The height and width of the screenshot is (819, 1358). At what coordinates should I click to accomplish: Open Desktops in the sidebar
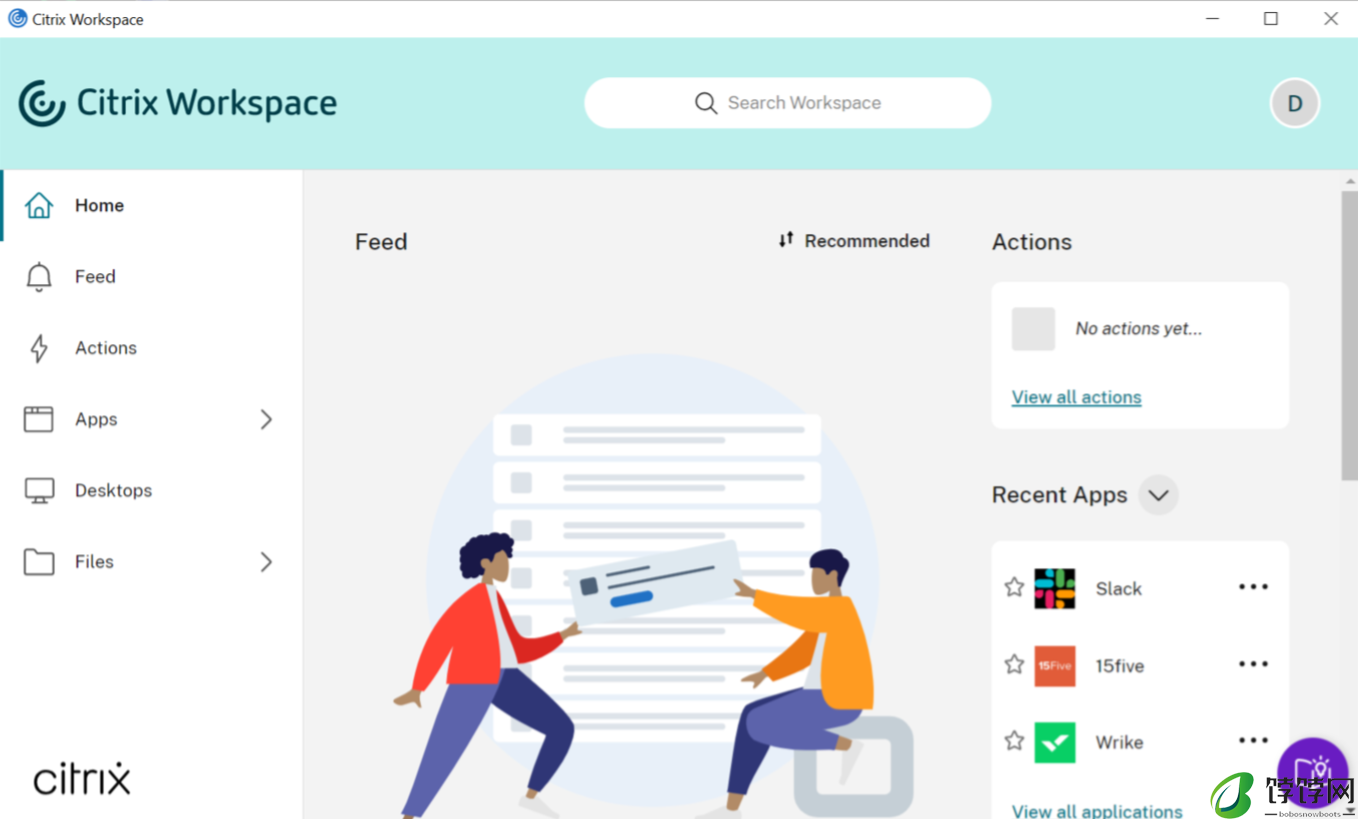click(x=151, y=490)
